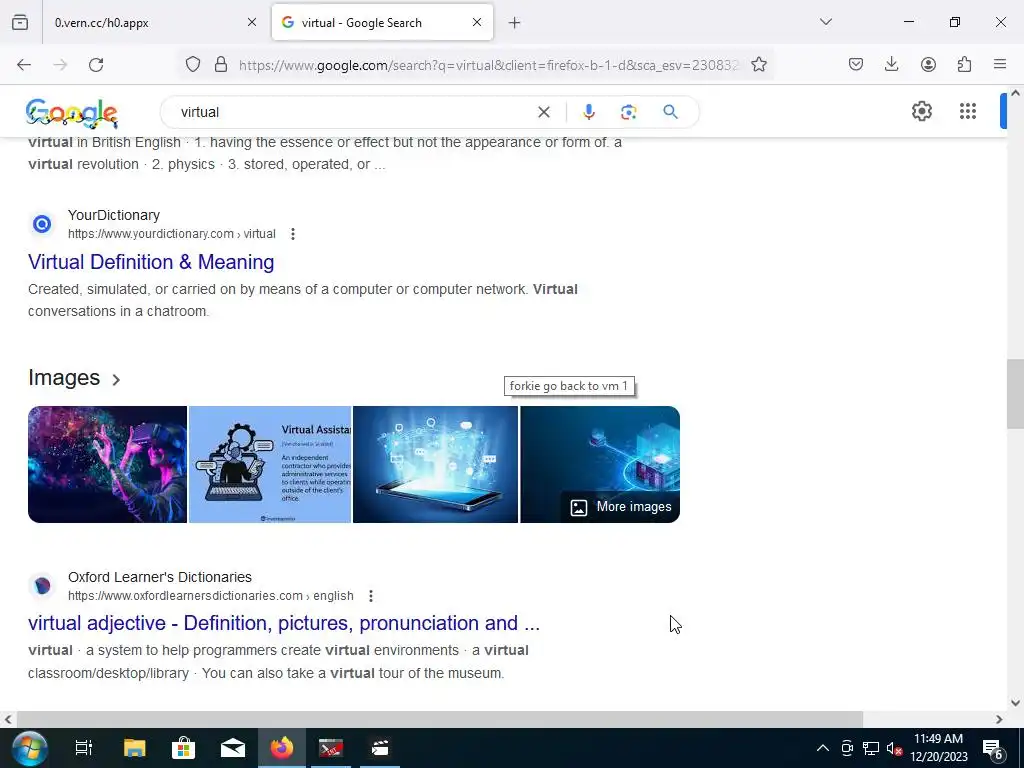Open Firefox account menu

pyautogui.click(x=928, y=64)
